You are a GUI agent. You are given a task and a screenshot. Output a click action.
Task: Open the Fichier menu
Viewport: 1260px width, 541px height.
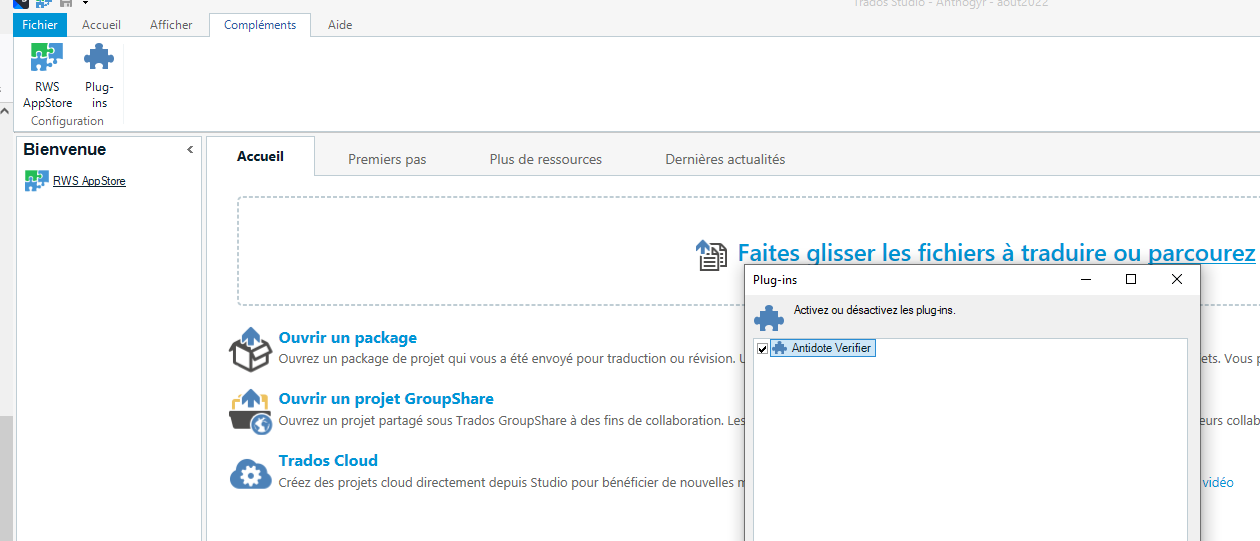[40, 25]
